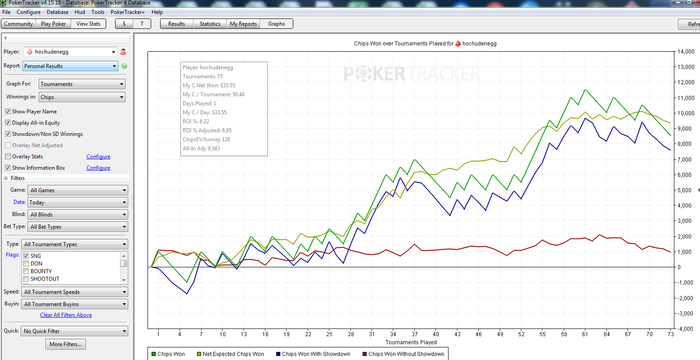Click the player avatar icon beside player field
Screen dimensions: 700x360
tap(123, 52)
